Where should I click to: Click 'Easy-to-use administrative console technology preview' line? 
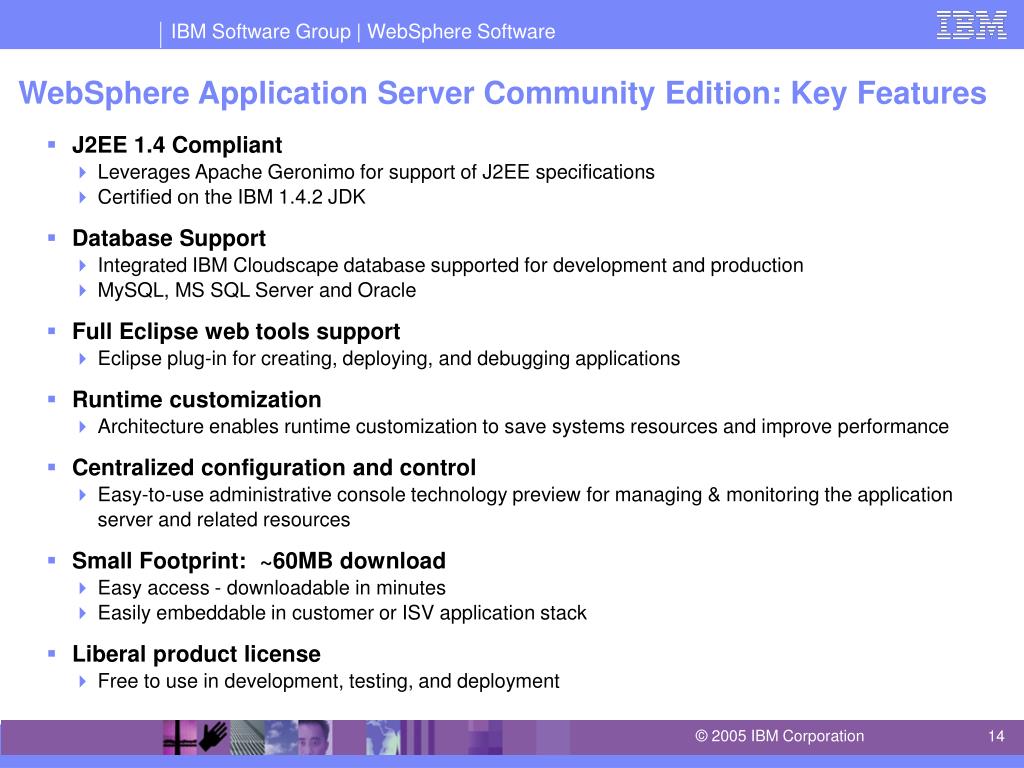[525, 495]
